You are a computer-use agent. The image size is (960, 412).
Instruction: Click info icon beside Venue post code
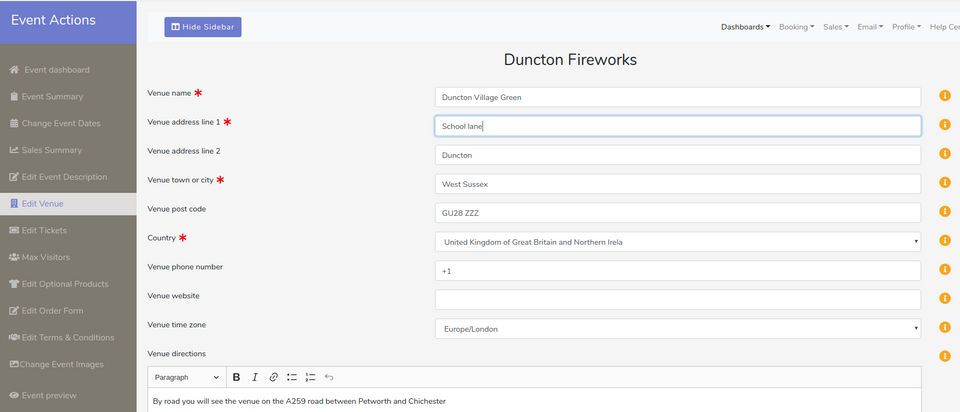pyautogui.click(x=945, y=211)
